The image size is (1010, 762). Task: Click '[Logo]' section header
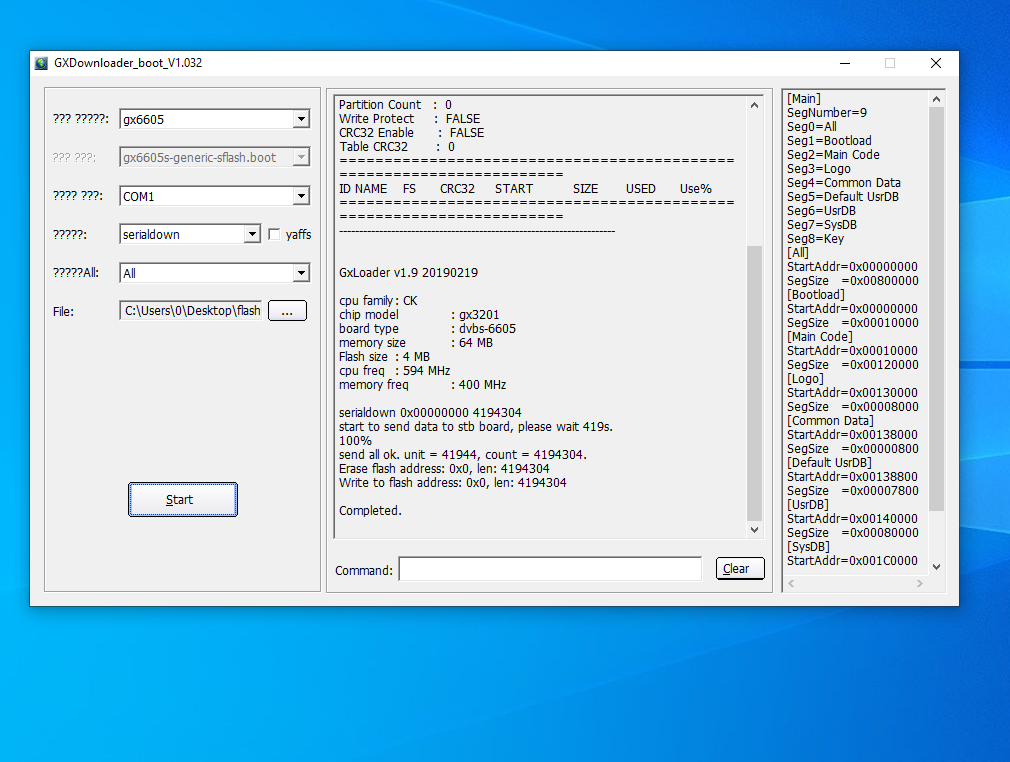click(805, 379)
